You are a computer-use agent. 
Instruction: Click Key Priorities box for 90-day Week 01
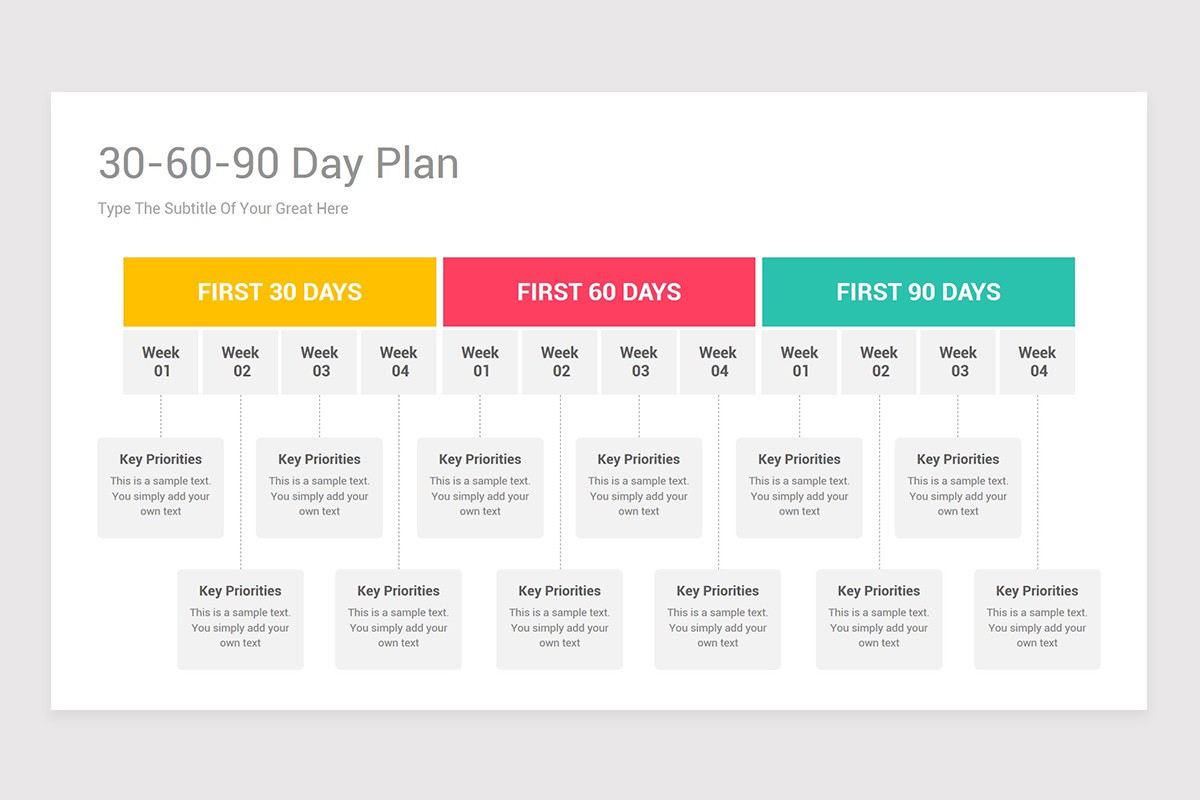pyautogui.click(x=799, y=488)
